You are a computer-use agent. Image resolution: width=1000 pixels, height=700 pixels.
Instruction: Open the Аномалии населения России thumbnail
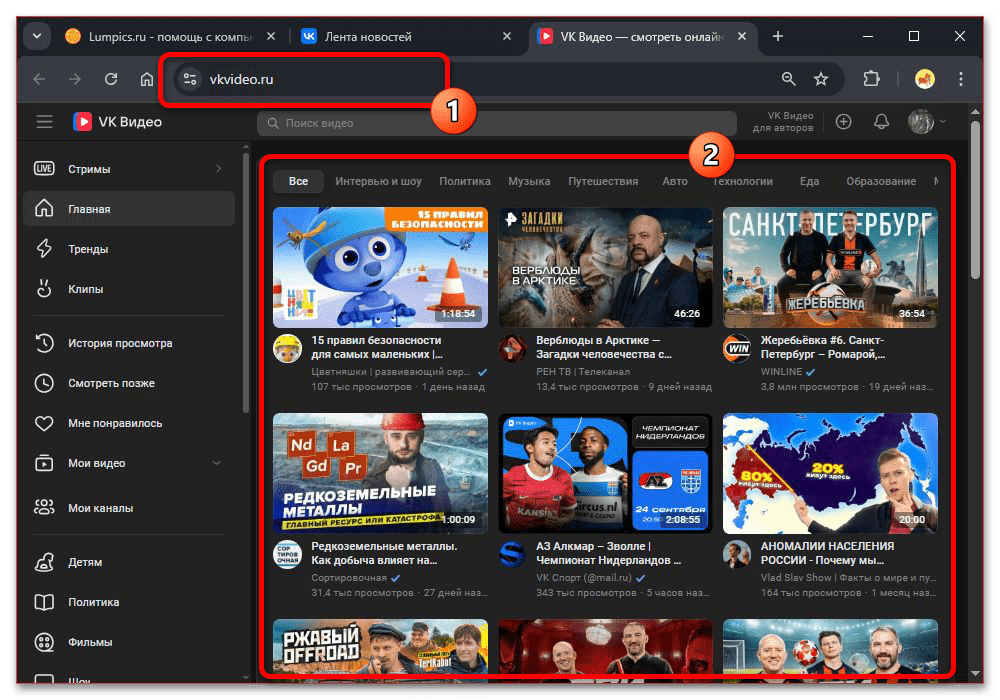830,473
